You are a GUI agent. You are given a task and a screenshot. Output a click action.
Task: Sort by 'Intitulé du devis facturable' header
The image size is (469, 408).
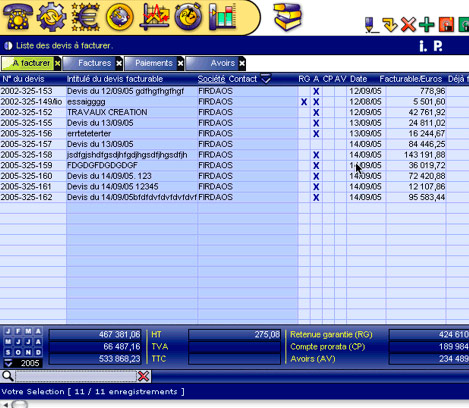(x=115, y=79)
